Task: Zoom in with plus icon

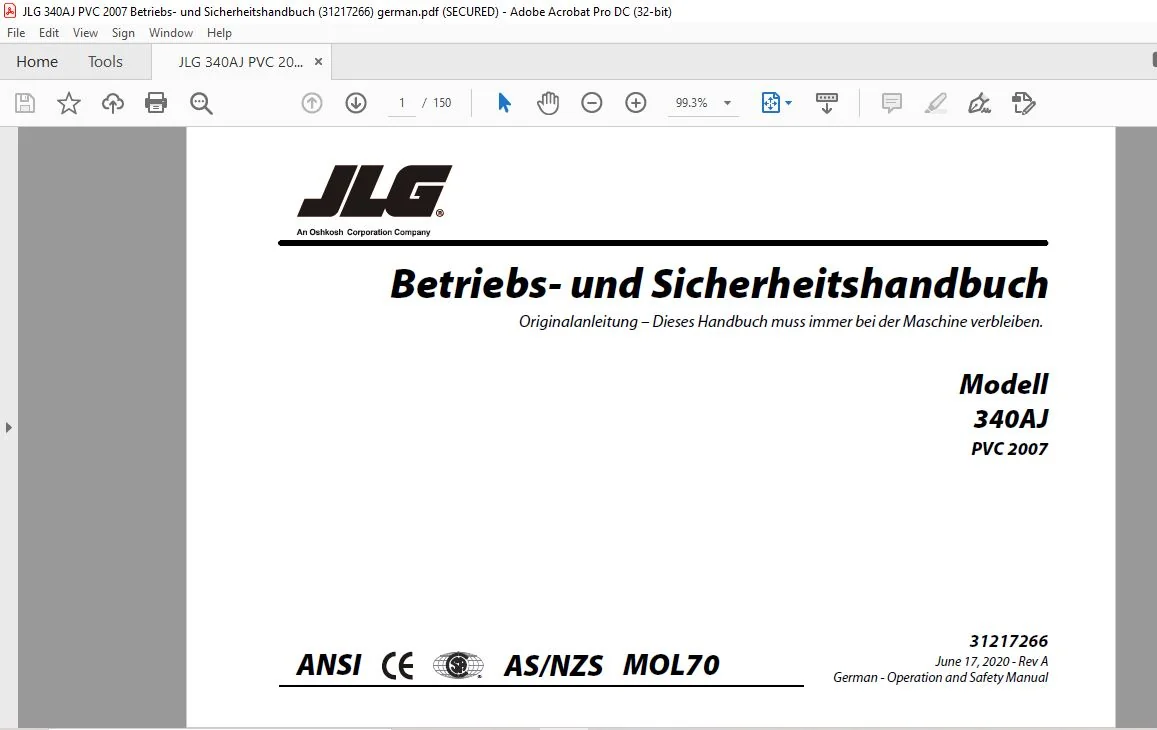Action: coord(635,103)
